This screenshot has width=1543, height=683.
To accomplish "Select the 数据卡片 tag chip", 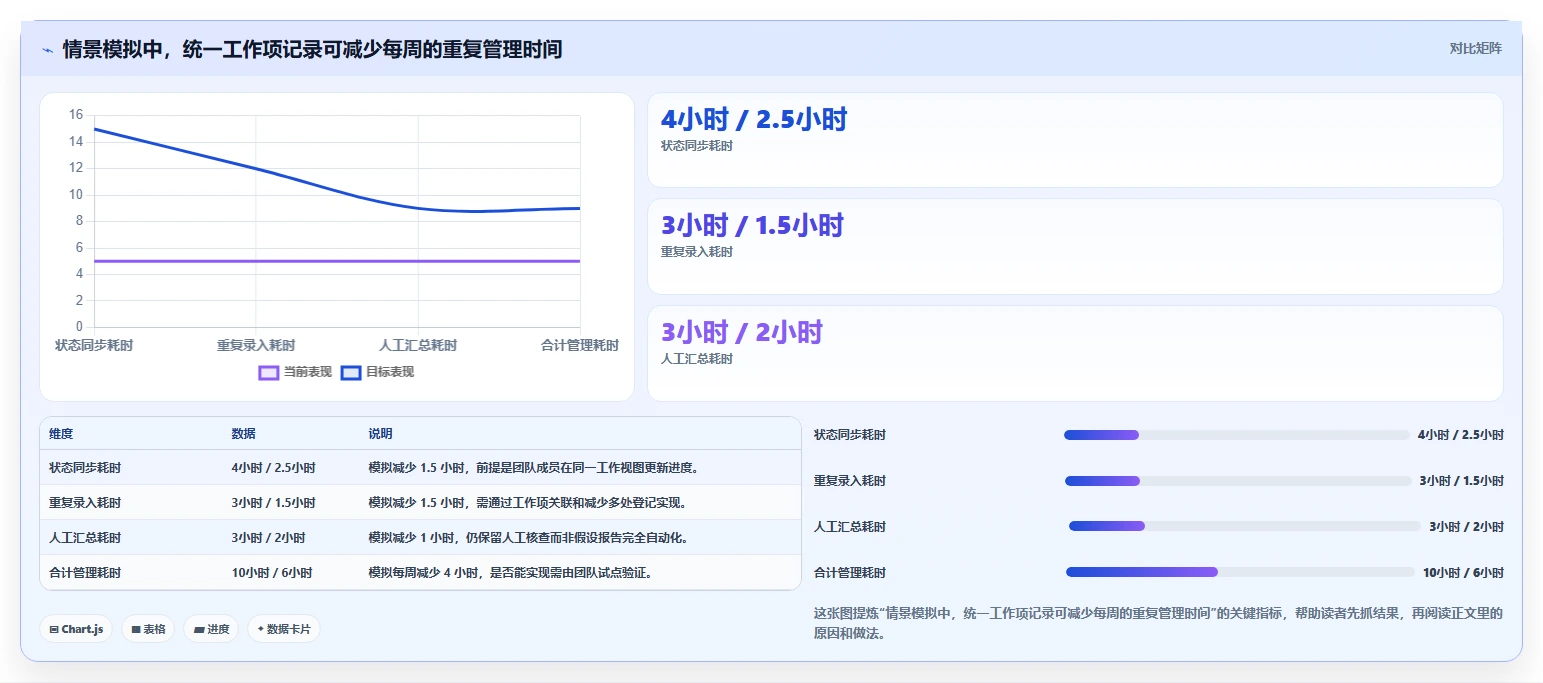I will 284,629.
